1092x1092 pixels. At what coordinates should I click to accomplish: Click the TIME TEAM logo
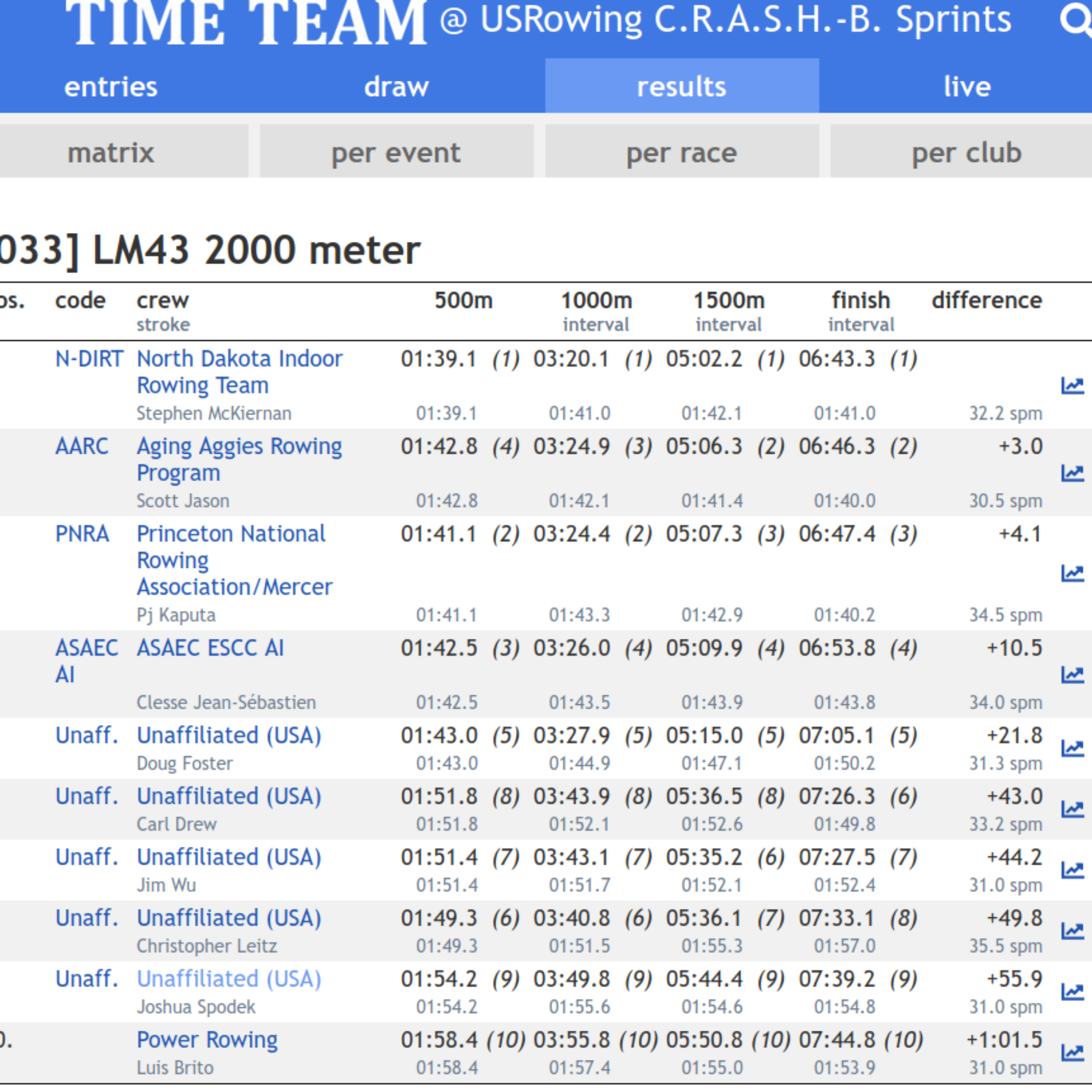[246, 22]
